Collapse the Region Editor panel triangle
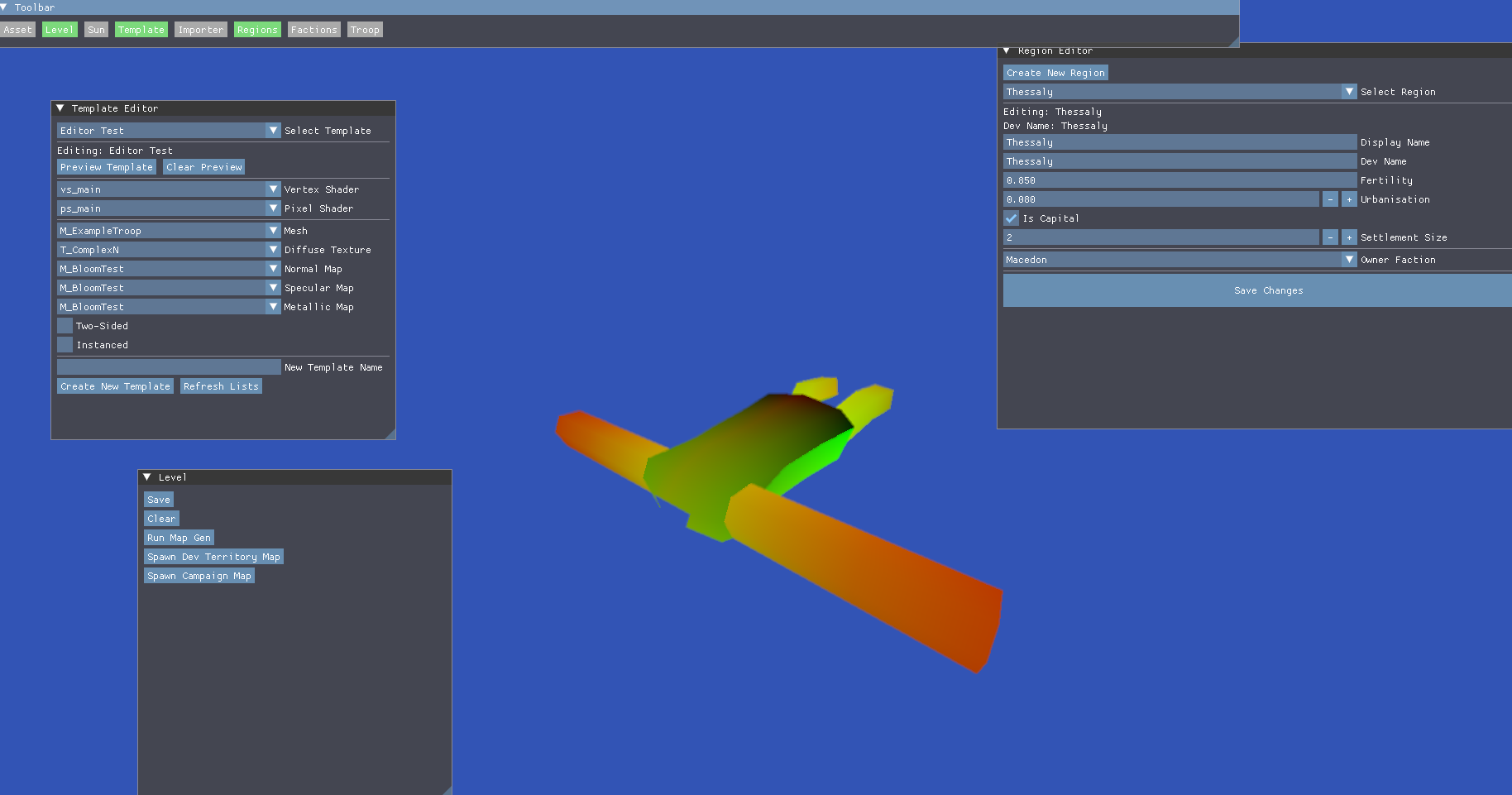The width and height of the screenshot is (1512, 795). [1006, 50]
